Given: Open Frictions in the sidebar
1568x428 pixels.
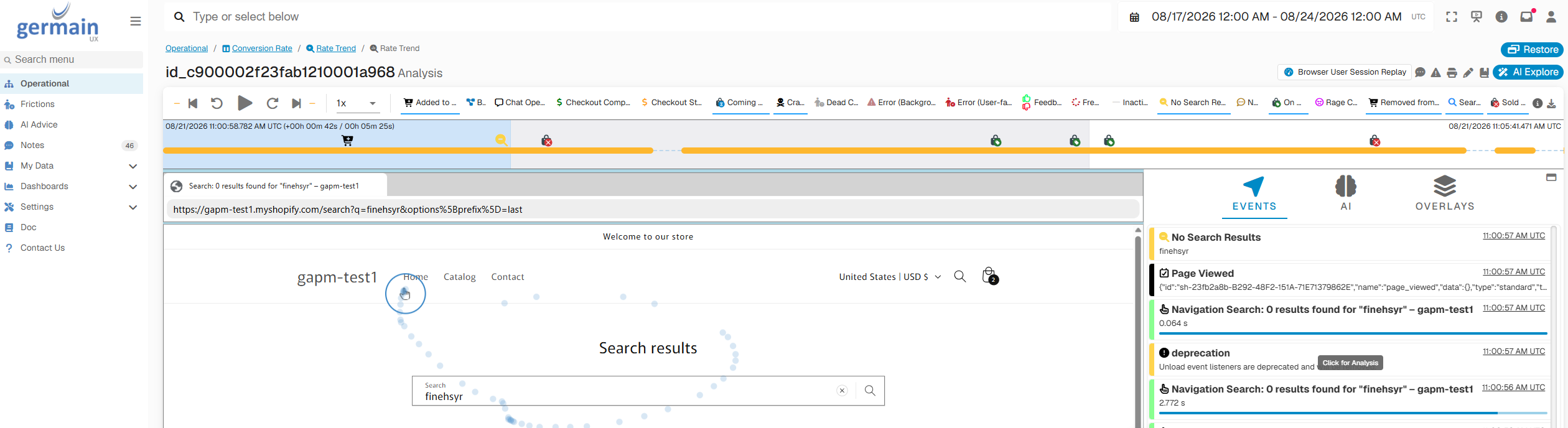Looking at the screenshot, I should pos(72,104).
